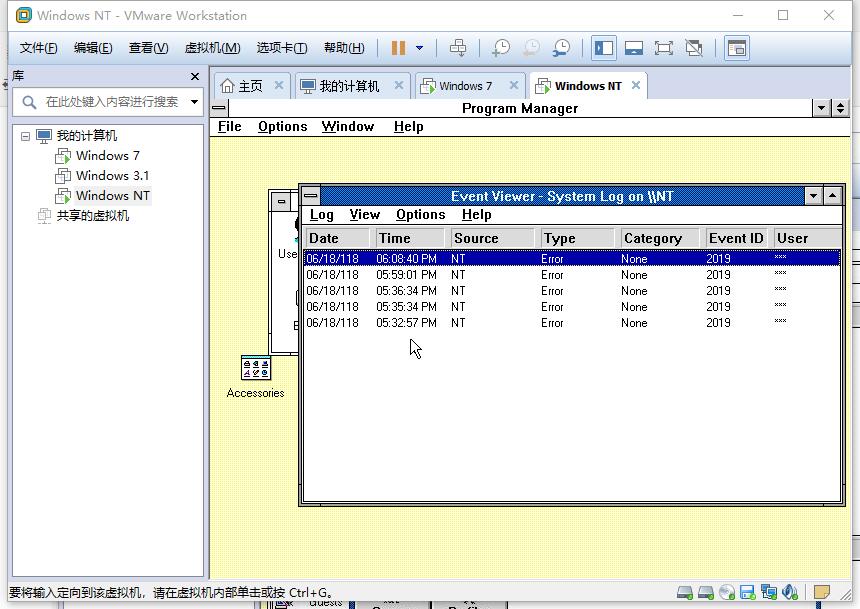This screenshot has width=860, height=609.
Task: Collapse the 我的计算机 tree node
Action: [x=25, y=136]
